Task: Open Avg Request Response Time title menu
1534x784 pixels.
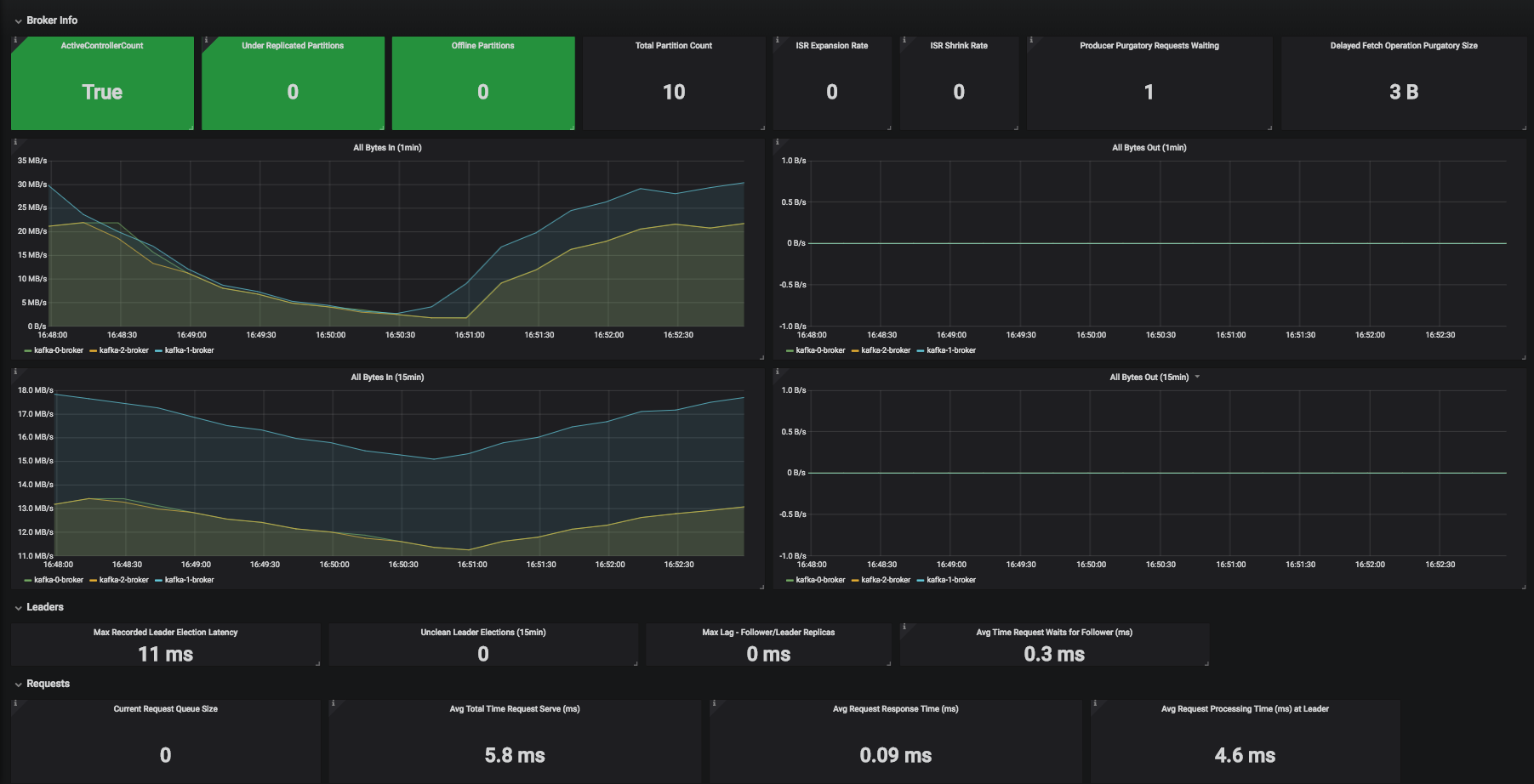Action: click(x=896, y=709)
